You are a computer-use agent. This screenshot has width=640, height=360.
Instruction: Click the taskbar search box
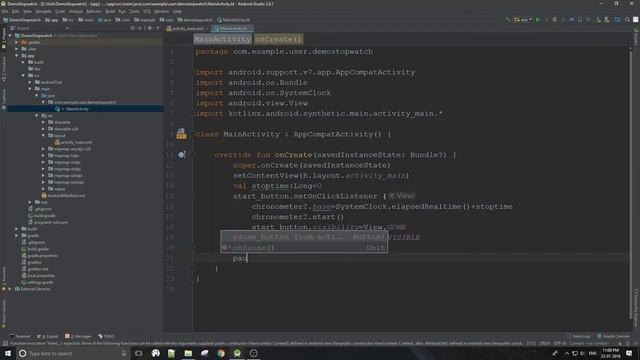73,353
